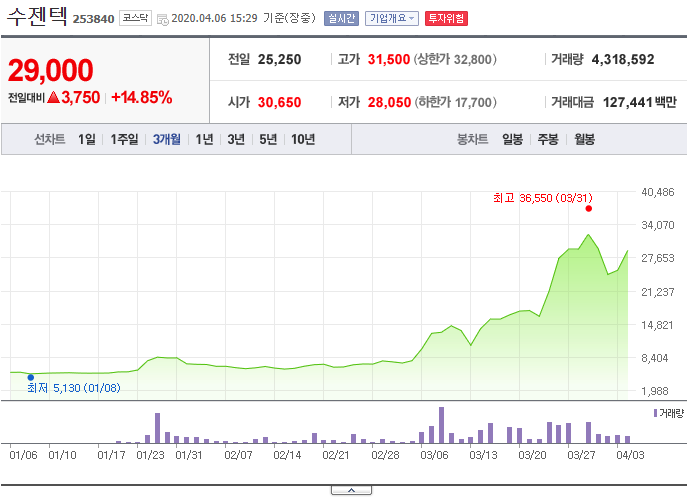Screen dimensions: 687x501
Task: Select the 3년 line chart tab
Action: click(236, 139)
